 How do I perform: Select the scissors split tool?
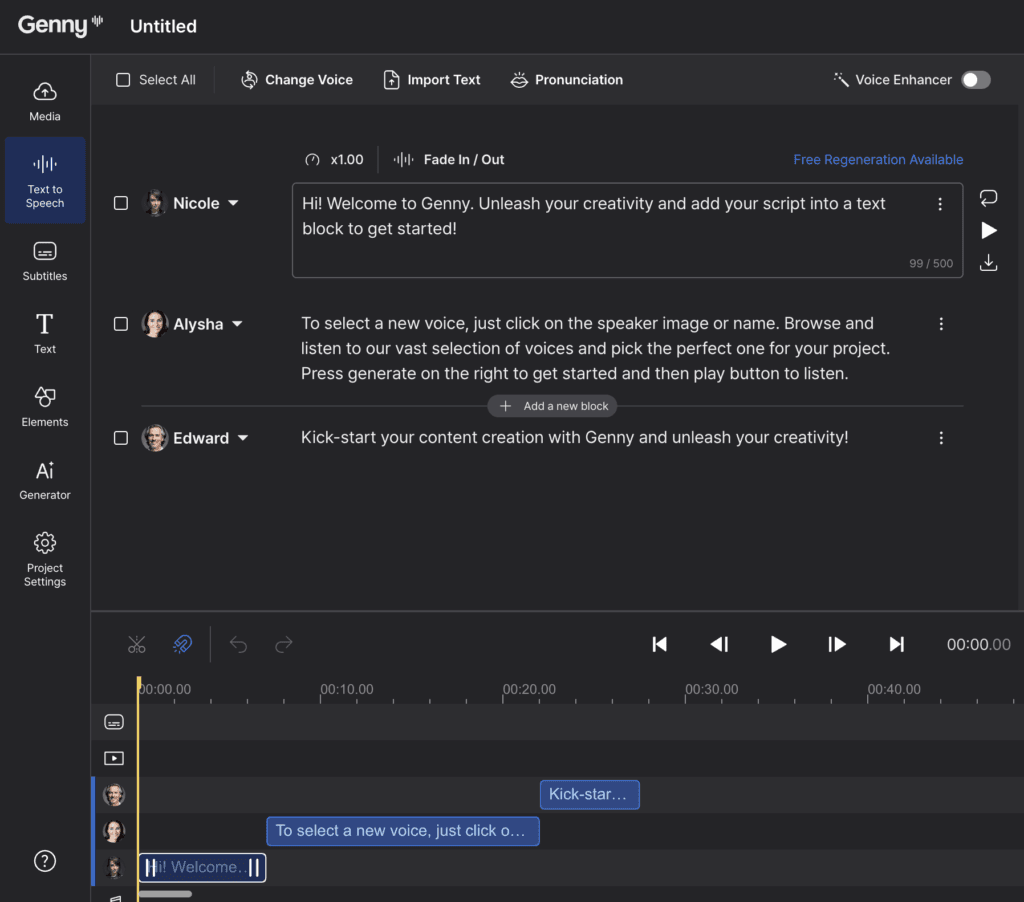136,645
